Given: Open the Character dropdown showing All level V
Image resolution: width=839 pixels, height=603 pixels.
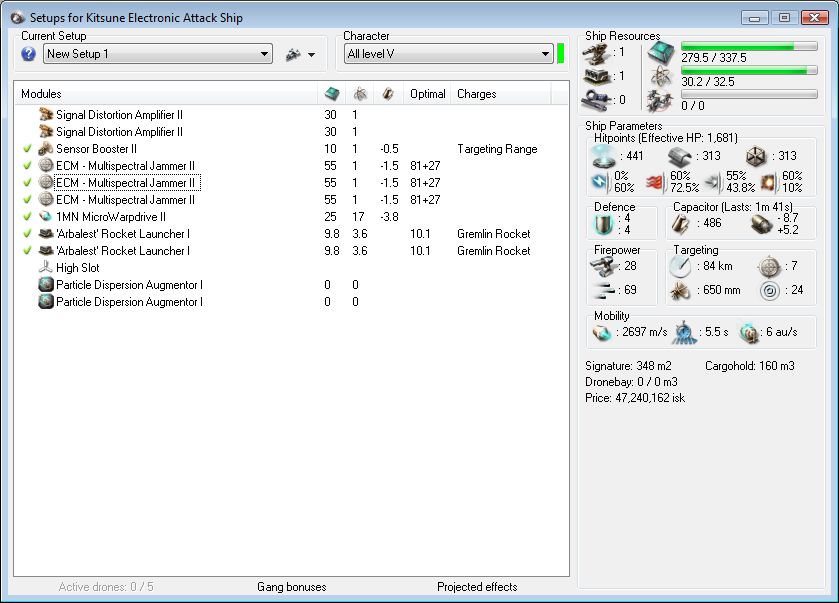Looking at the screenshot, I should pos(448,54).
